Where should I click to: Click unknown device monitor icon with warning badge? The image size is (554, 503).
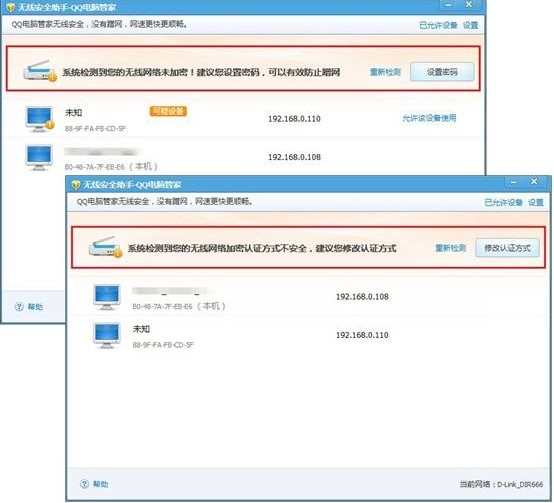40,119
